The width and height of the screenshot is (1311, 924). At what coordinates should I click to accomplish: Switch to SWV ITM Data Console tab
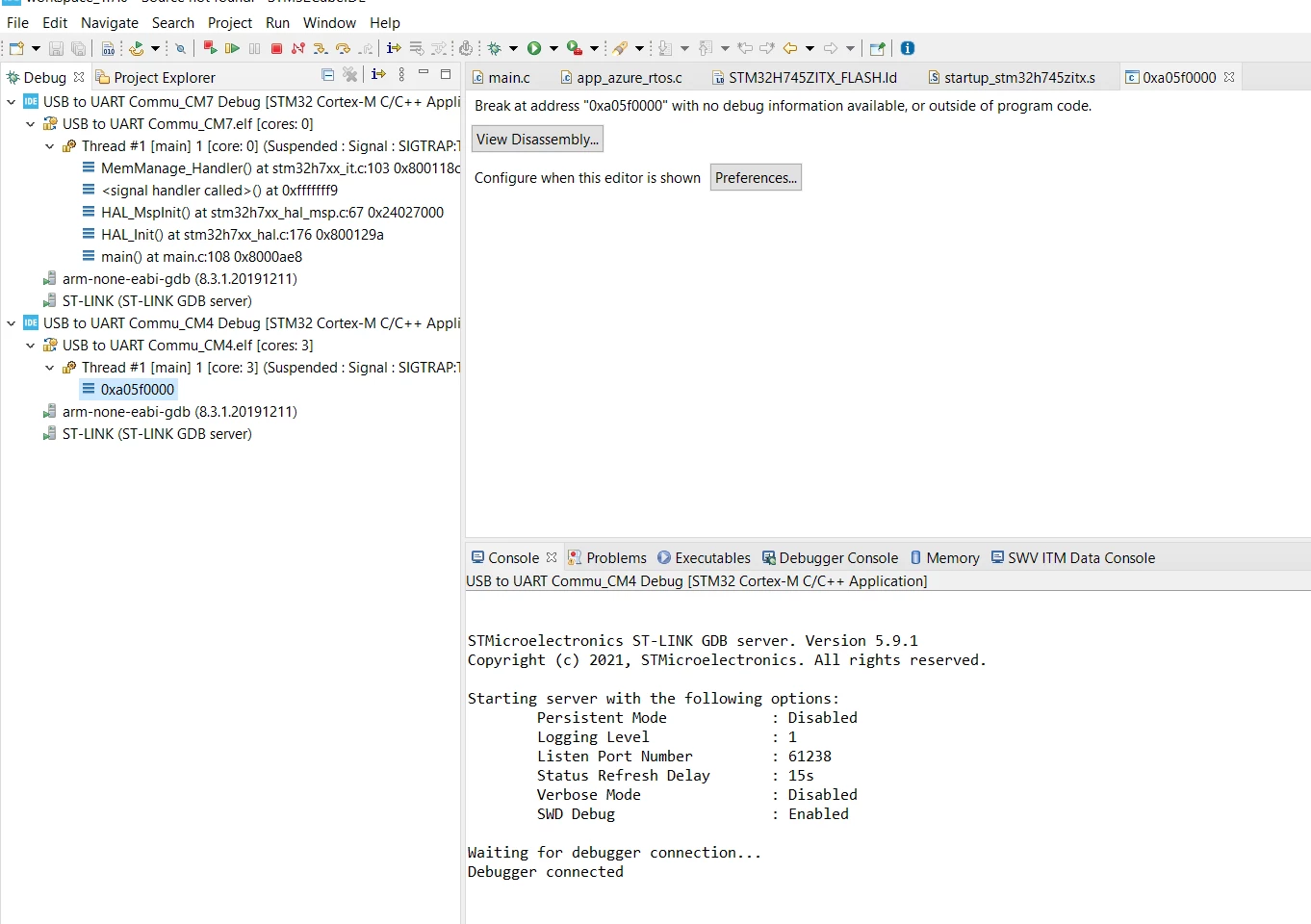point(1073,557)
